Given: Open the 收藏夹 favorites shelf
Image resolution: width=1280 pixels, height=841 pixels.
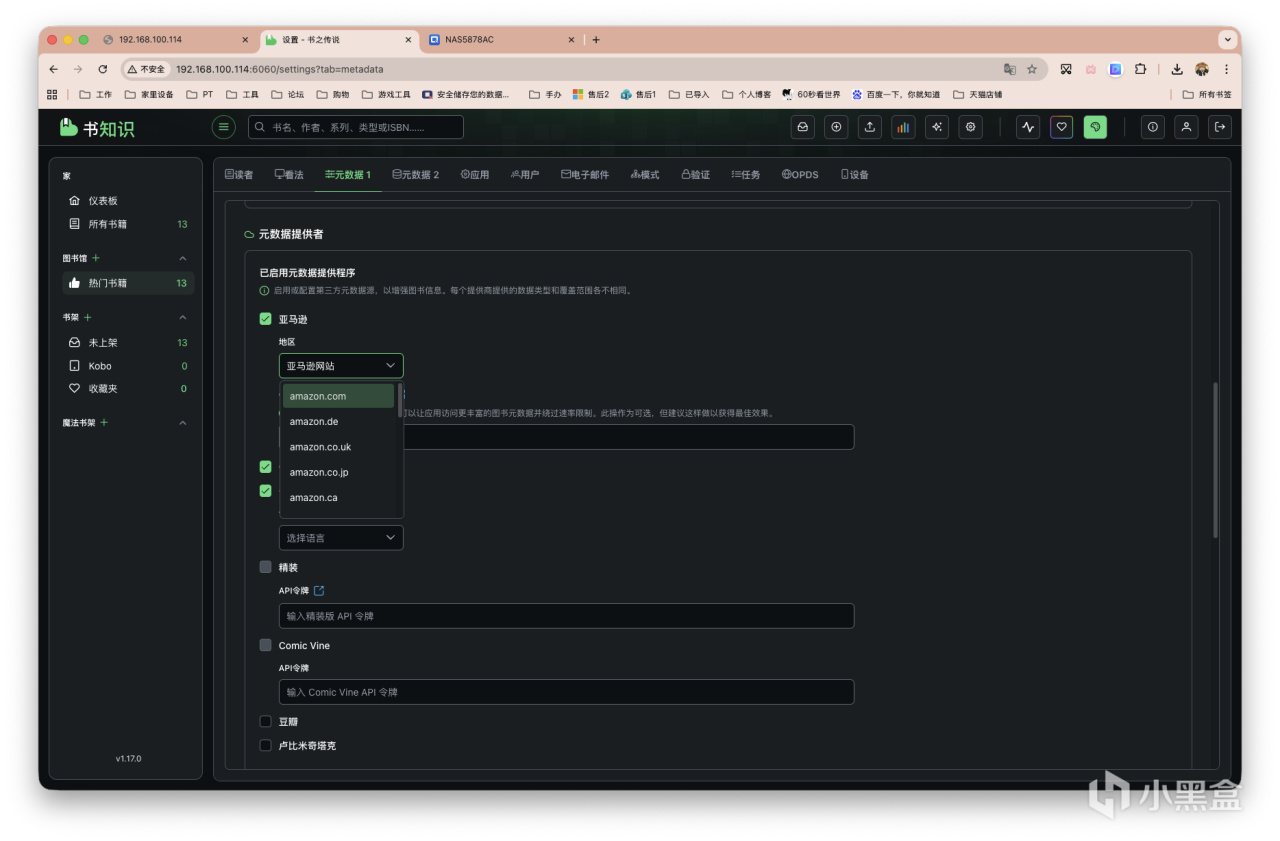Looking at the screenshot, I should [128, 389].
